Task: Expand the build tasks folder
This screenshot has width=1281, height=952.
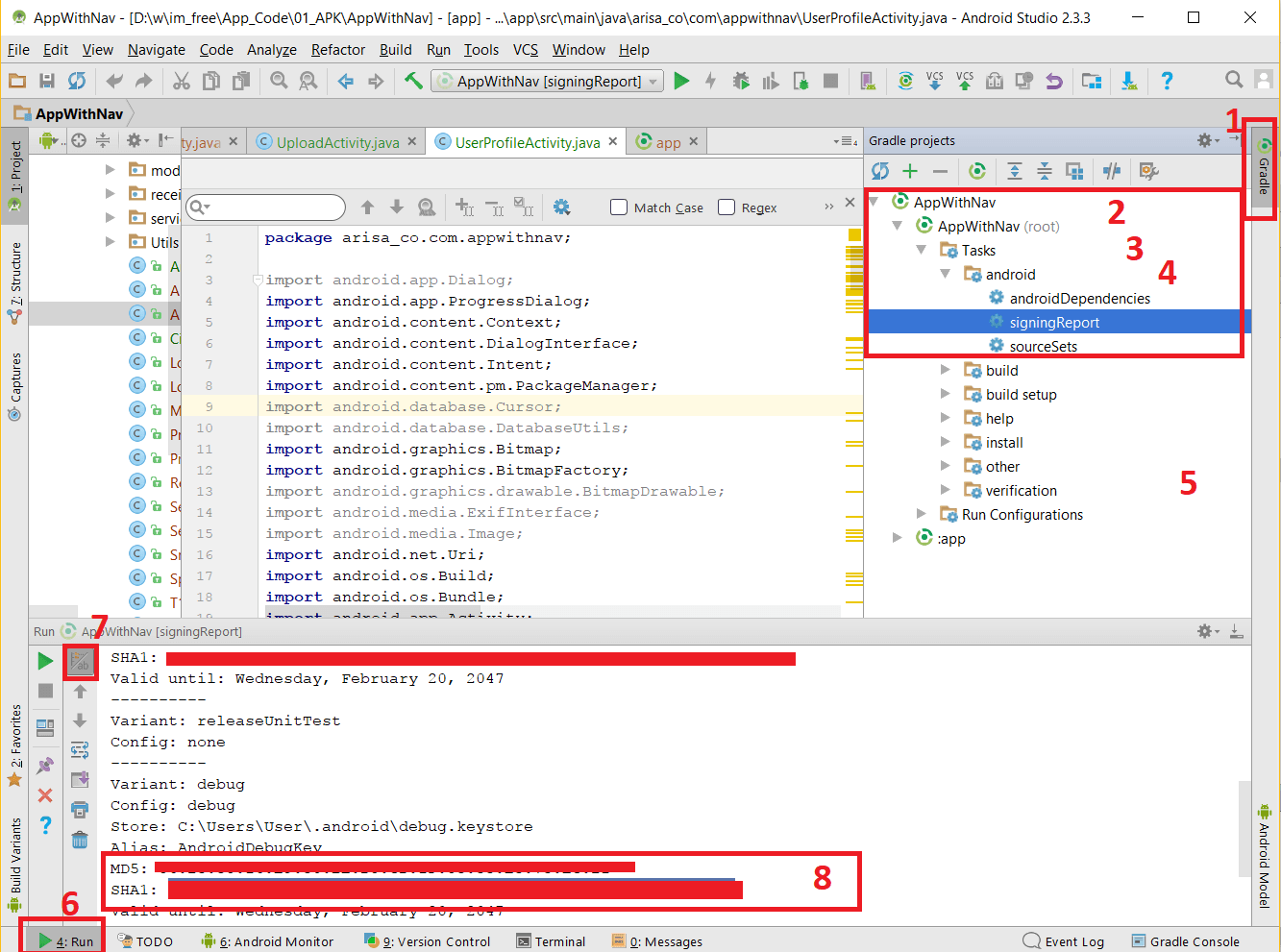Action: point(946,371)
